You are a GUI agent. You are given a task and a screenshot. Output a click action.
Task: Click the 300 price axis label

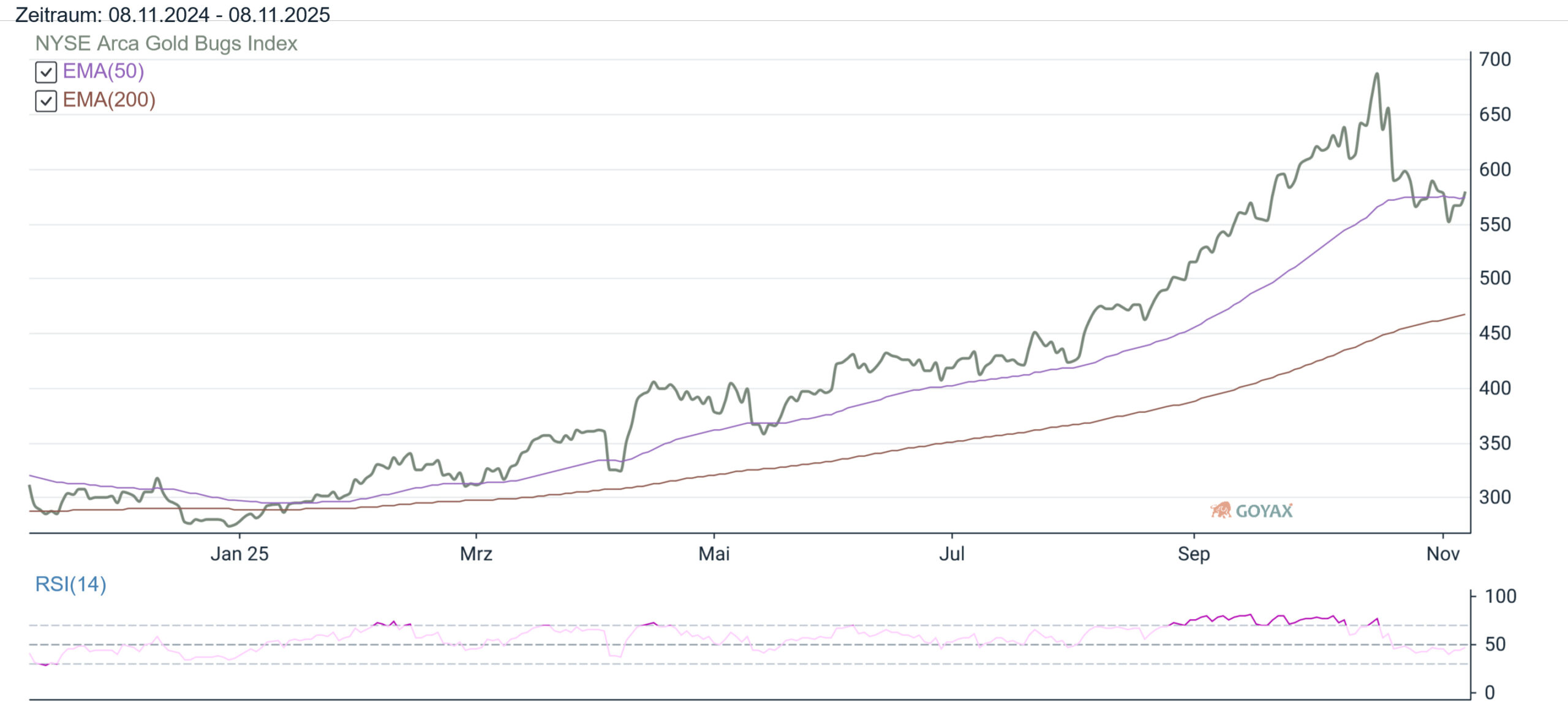click(1494, 497)
